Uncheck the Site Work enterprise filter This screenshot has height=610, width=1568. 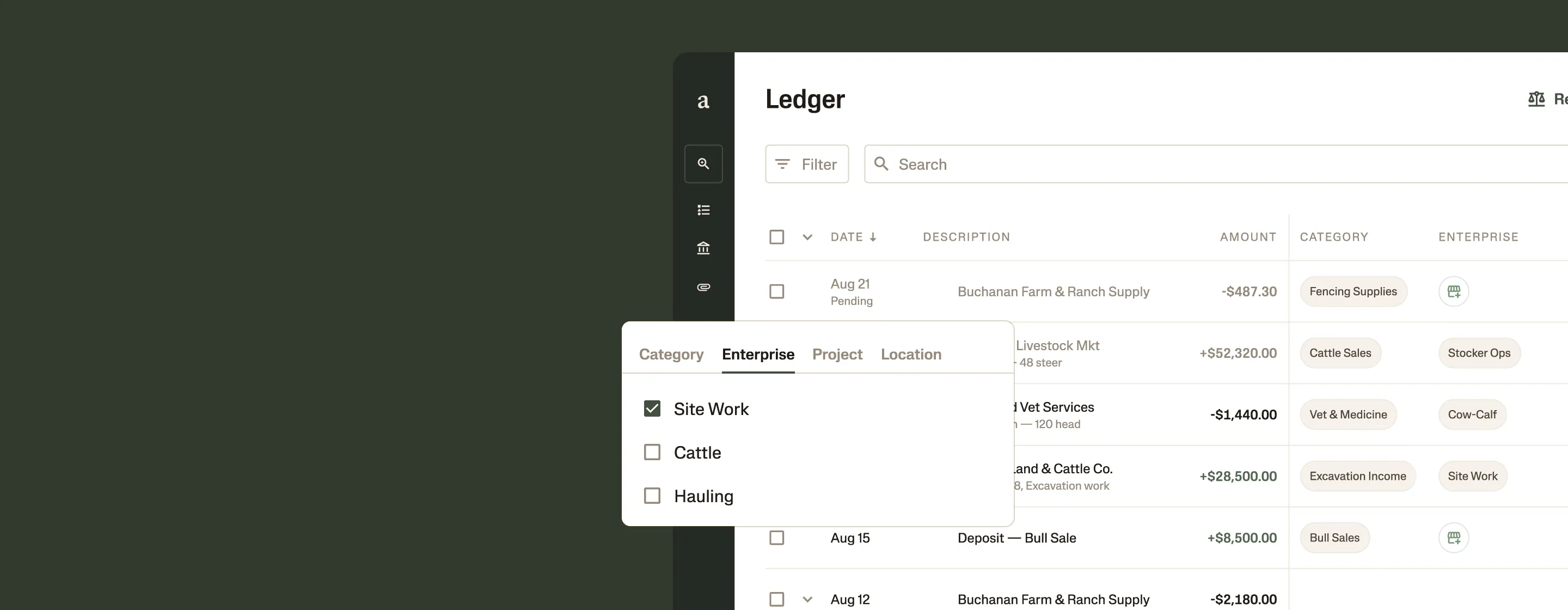coord(652,408)
